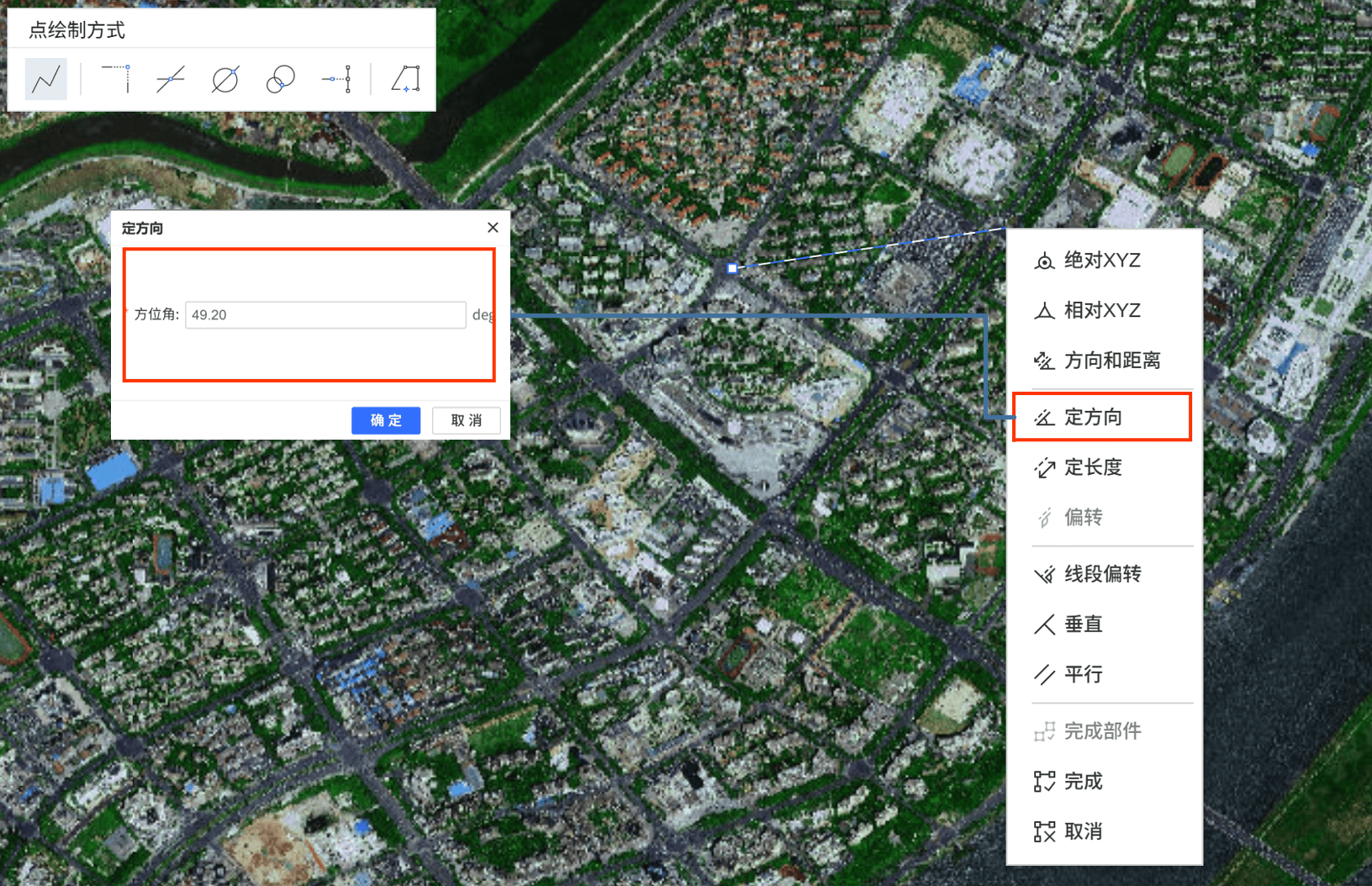This screenshot has height=886, width=1372.
Task: Pick the two-line intersection point tool
Action: pyautogui.click(x=170, y=80)
